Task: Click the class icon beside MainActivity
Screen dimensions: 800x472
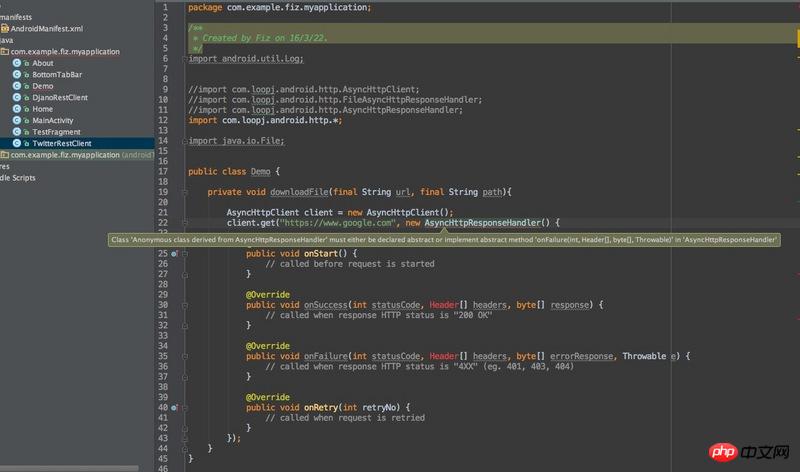Action: click(17, 120)
